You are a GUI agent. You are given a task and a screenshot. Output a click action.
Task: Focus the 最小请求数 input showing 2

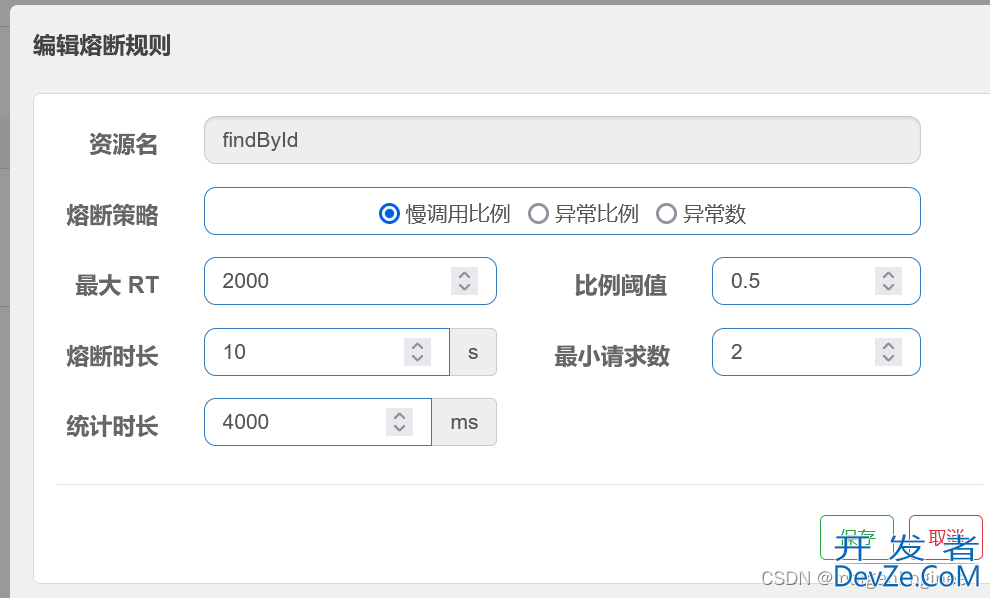tap(816, 352)
